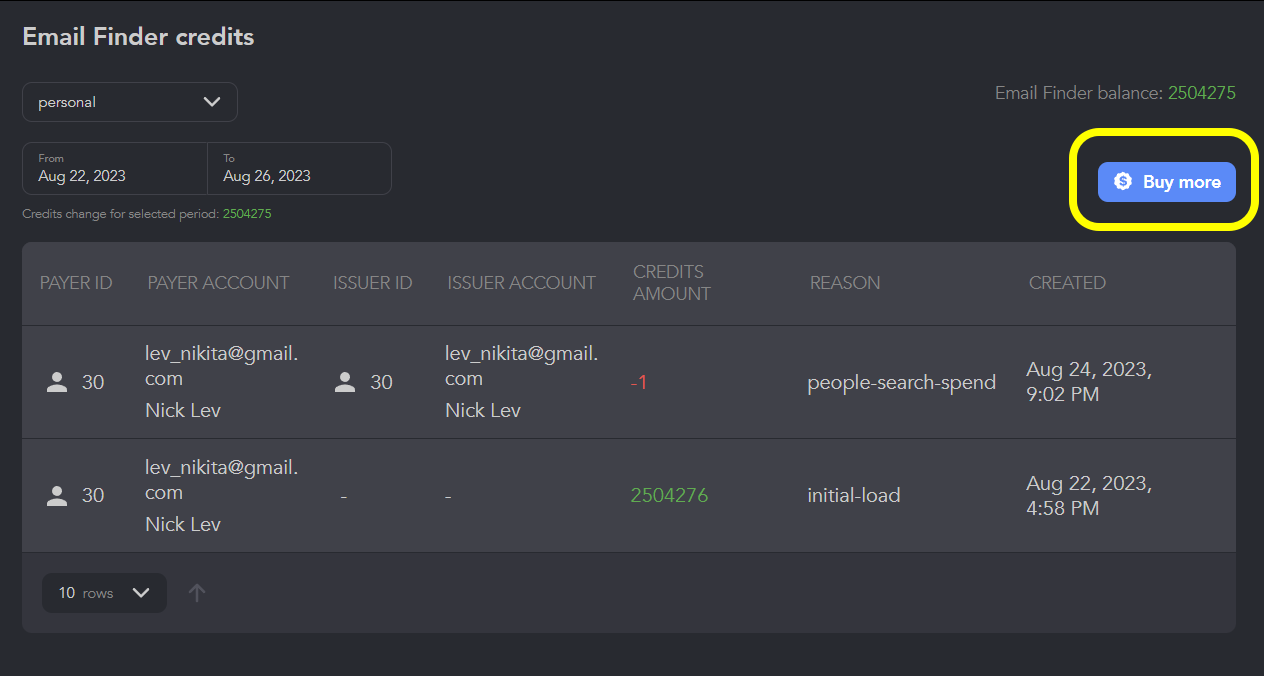This screenshot has height=676, width=1264.
Task: Sort by the CREDITS AMOUNT column header
Action: click(x=672, y=283)
